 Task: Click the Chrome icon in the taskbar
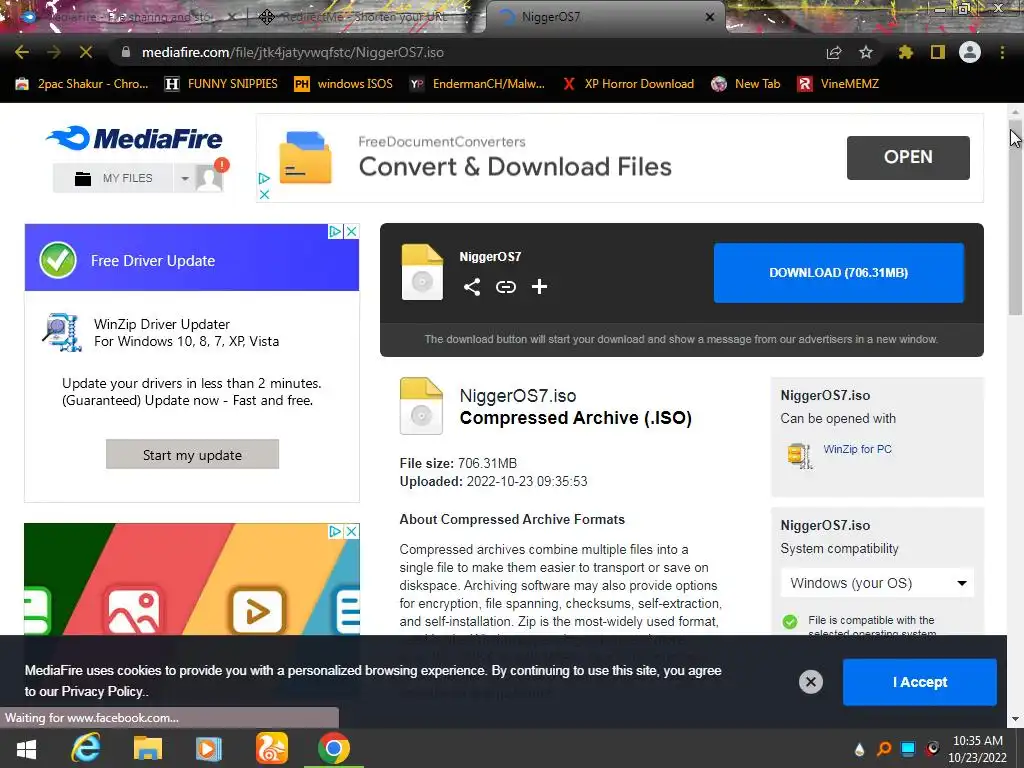pos(334,748)
